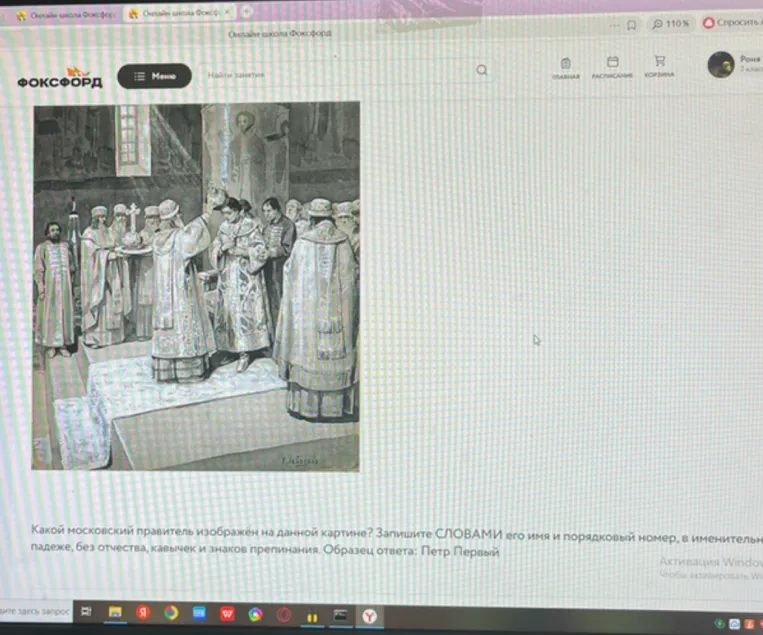The image size is (763, 635).
Task: Click the 110% zoom indicator
Action: click(671, 23)
